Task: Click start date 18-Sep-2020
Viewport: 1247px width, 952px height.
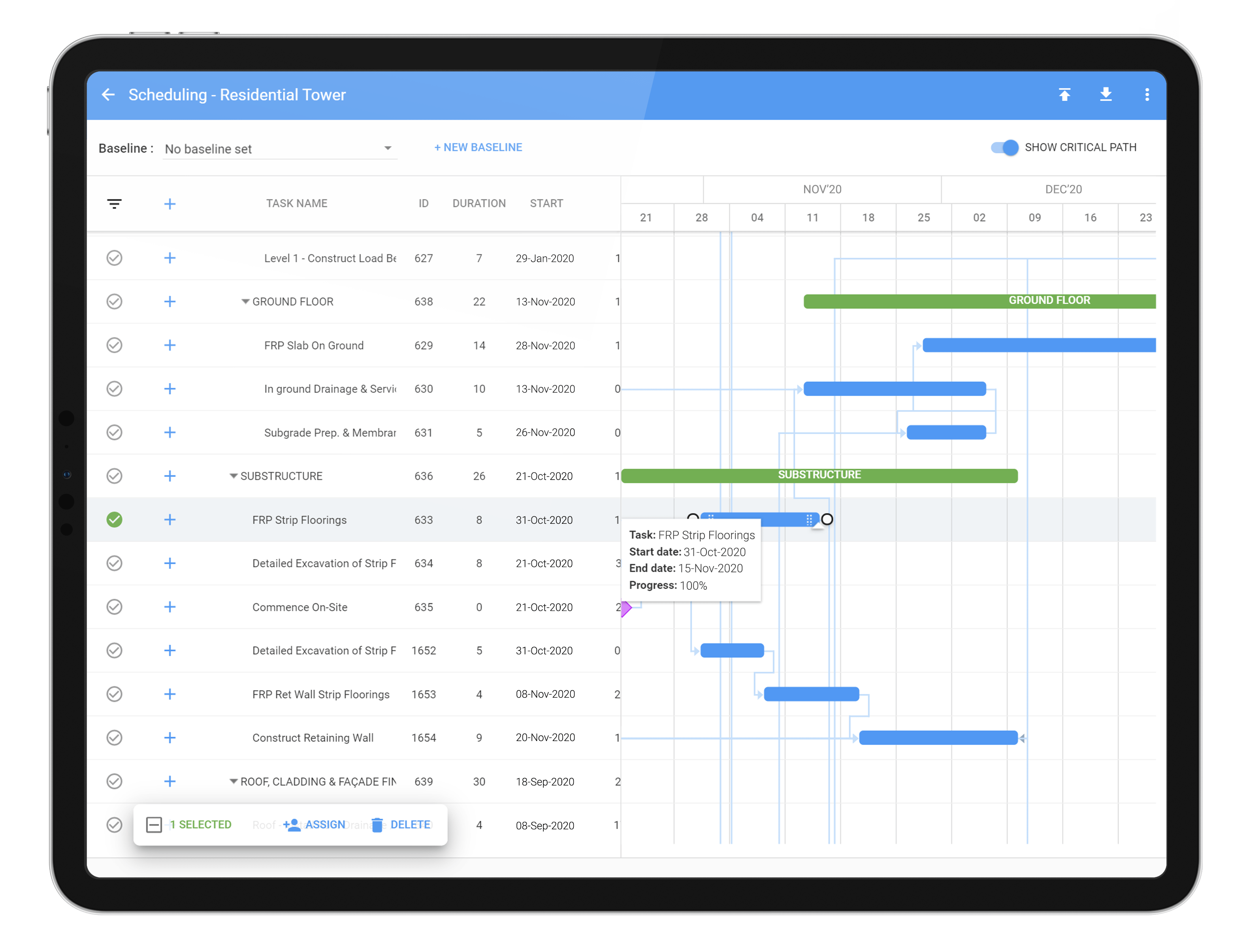Action: (x=546, y=782)
